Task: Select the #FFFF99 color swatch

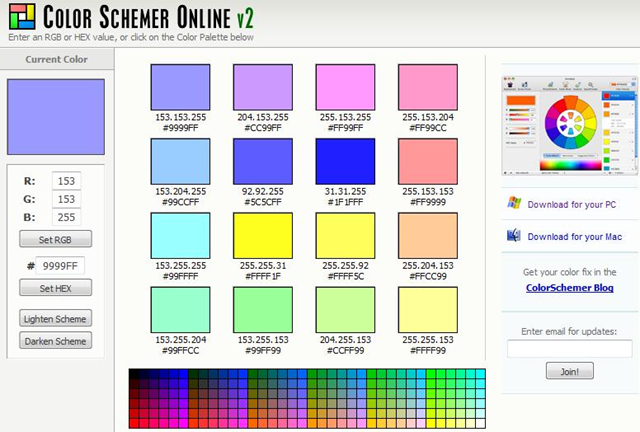Action: tap(428, 310)
